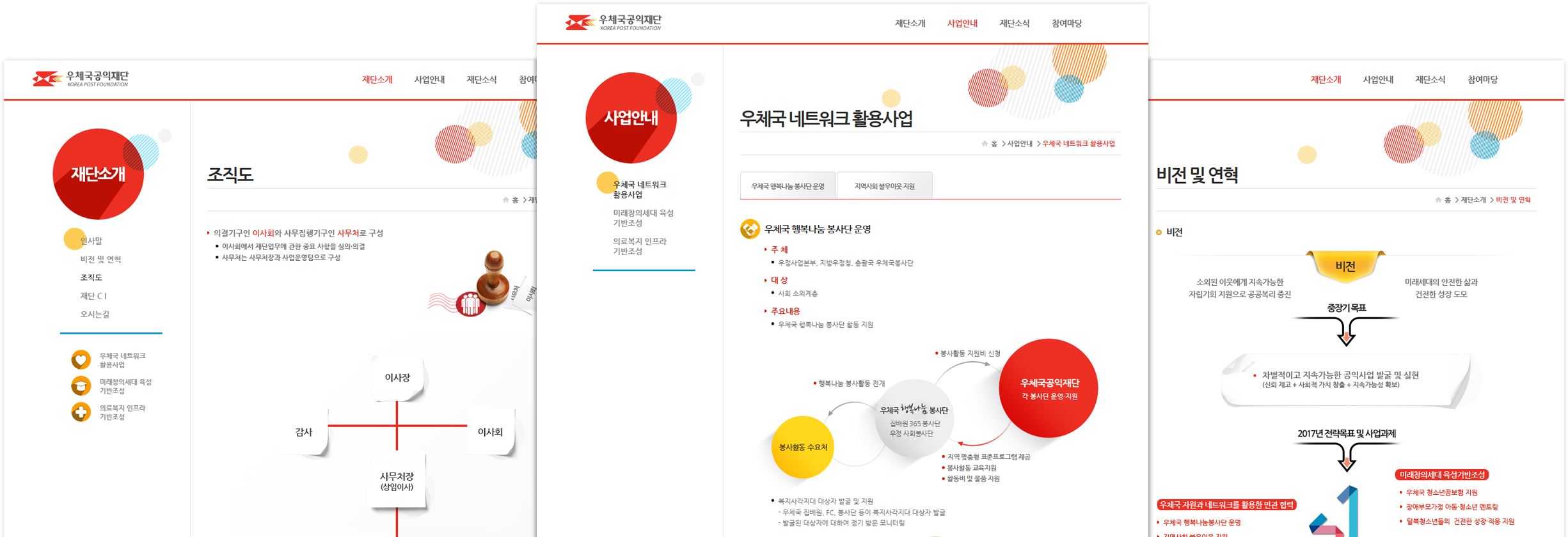Image resolution: width=1568 pixels, height=537 pixels.
Task: Click heart icon for 우체국 네트워크 활용사업
Action: tap(81, 360)
